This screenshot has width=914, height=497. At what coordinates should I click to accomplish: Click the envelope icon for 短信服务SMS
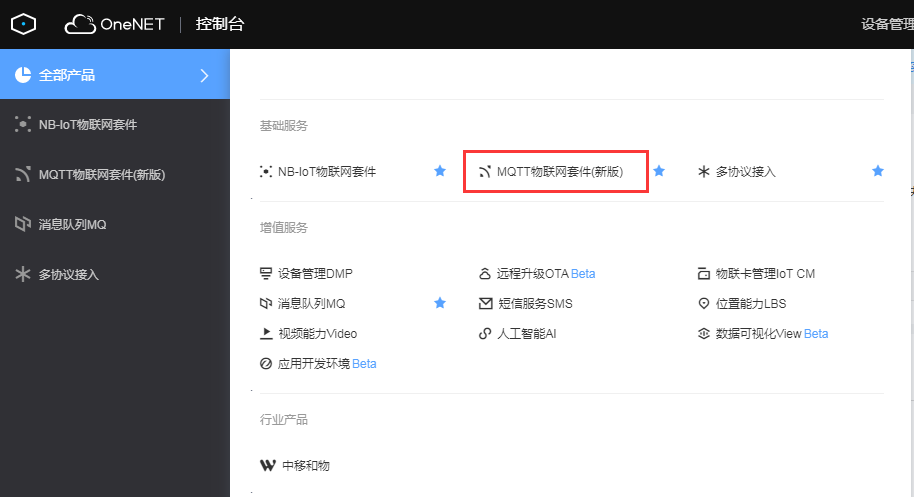[485, 303]
